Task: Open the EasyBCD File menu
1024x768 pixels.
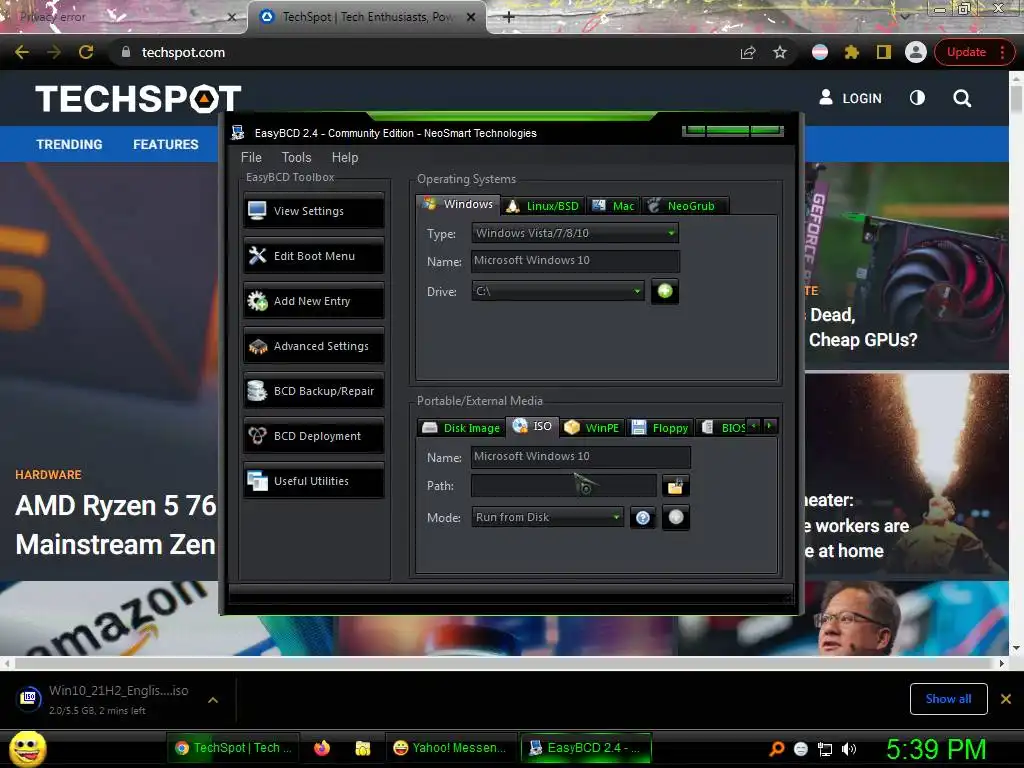Action: (251, 157)
